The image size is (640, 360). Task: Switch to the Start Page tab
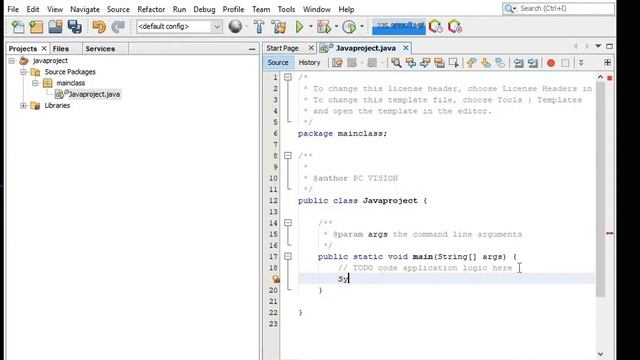[x=282, y=48]
